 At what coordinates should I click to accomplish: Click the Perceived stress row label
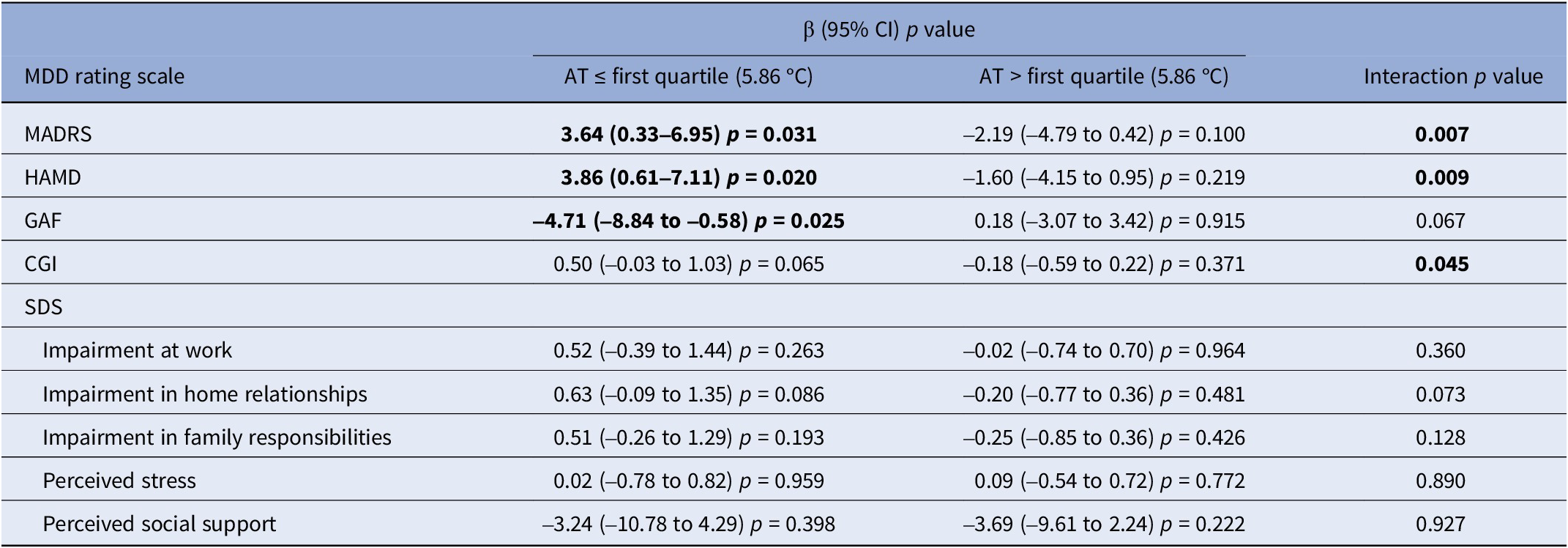(x=119, y=481)
